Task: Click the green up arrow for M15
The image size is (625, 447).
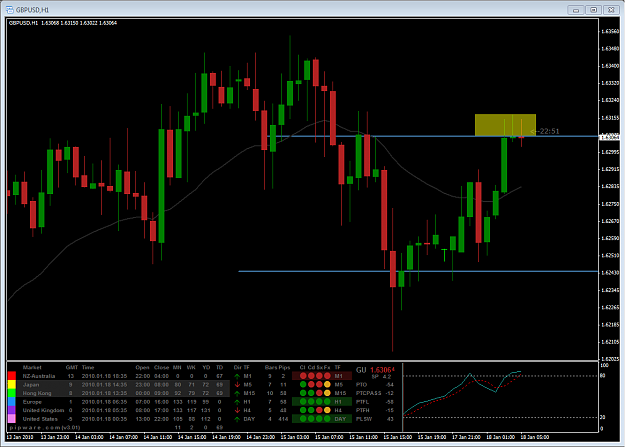Action: [238, 393]
